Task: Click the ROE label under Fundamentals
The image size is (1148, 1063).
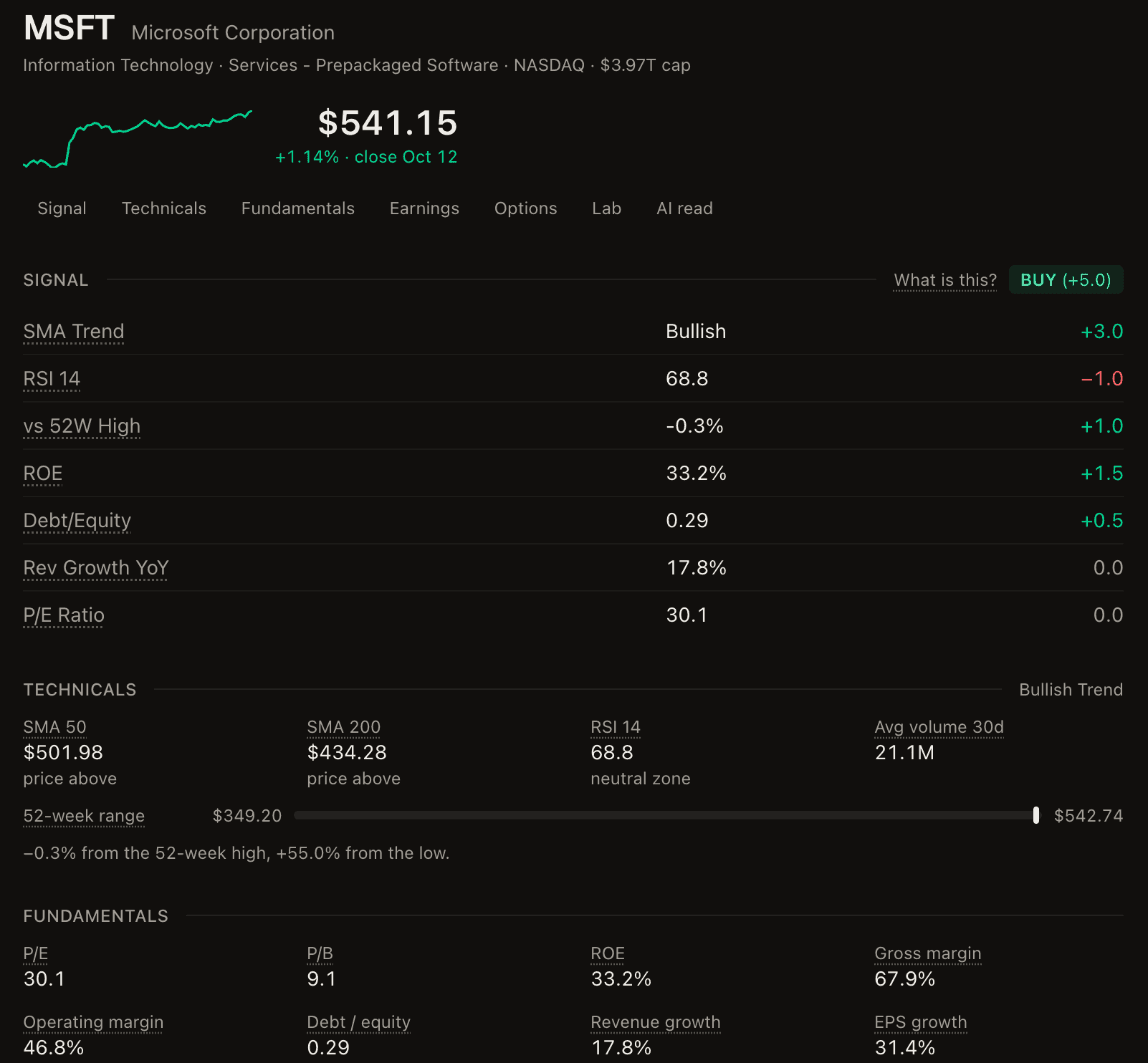Action: click(x=608, y=953)
